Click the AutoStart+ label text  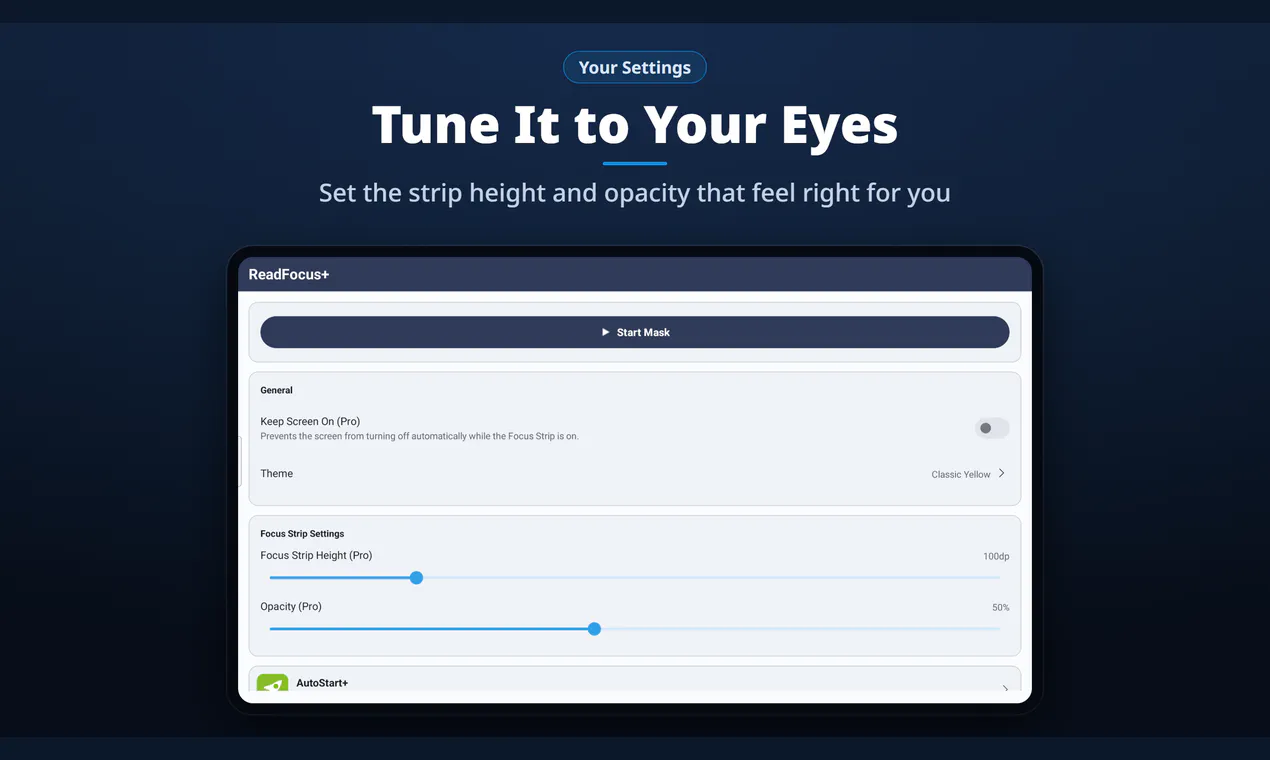point(322,683)
